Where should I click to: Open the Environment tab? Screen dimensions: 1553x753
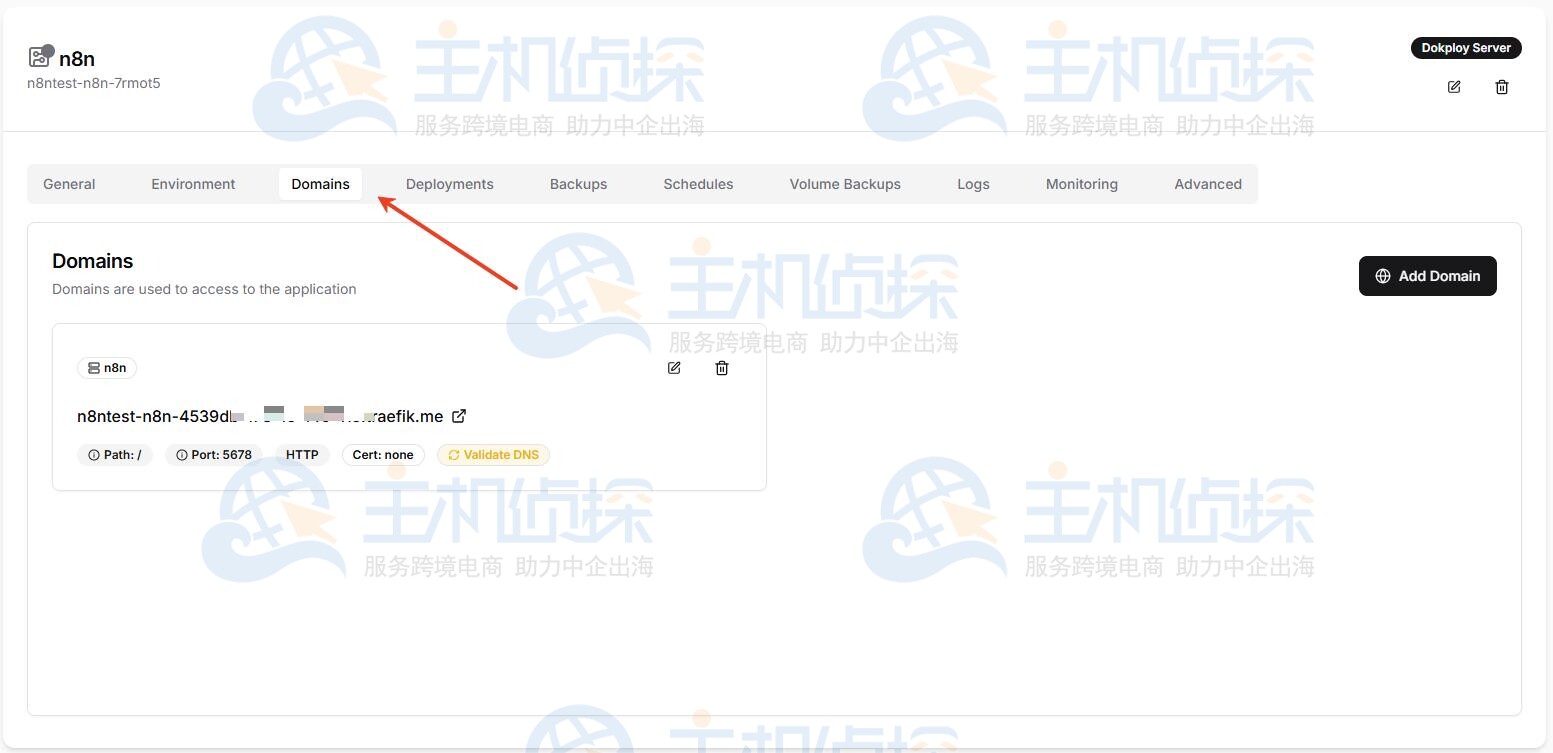pos(193,184)
